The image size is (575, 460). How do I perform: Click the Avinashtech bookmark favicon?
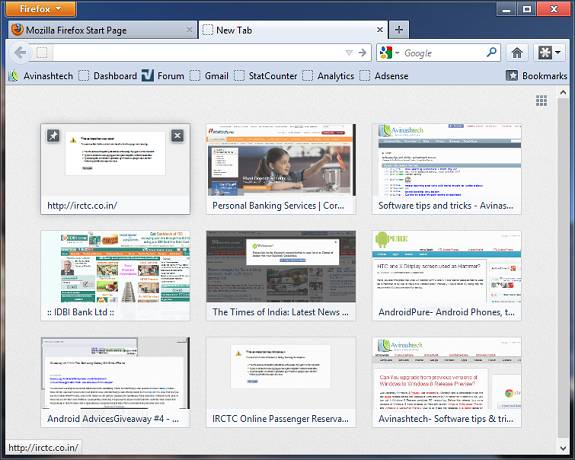(x=14, y=76)
